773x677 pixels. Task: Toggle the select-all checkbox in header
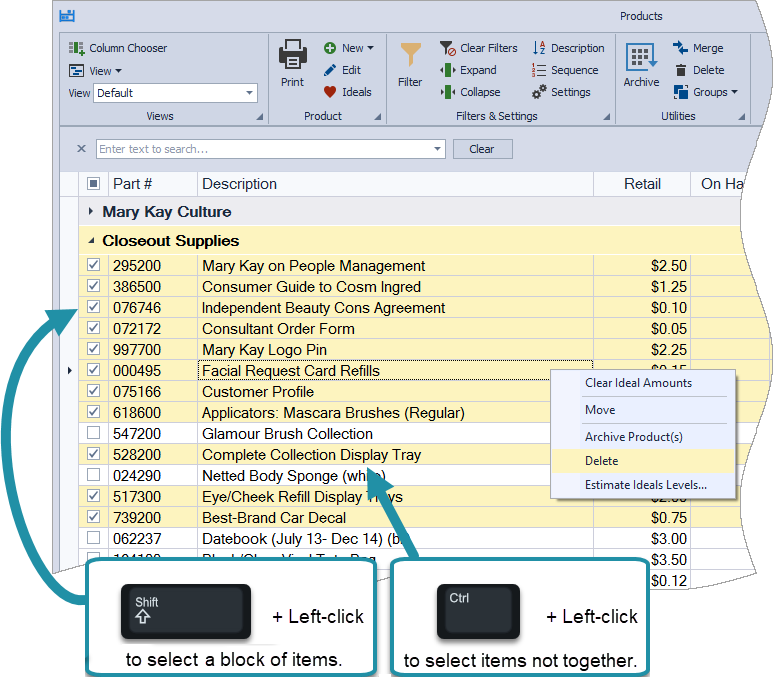pos(93,183)
